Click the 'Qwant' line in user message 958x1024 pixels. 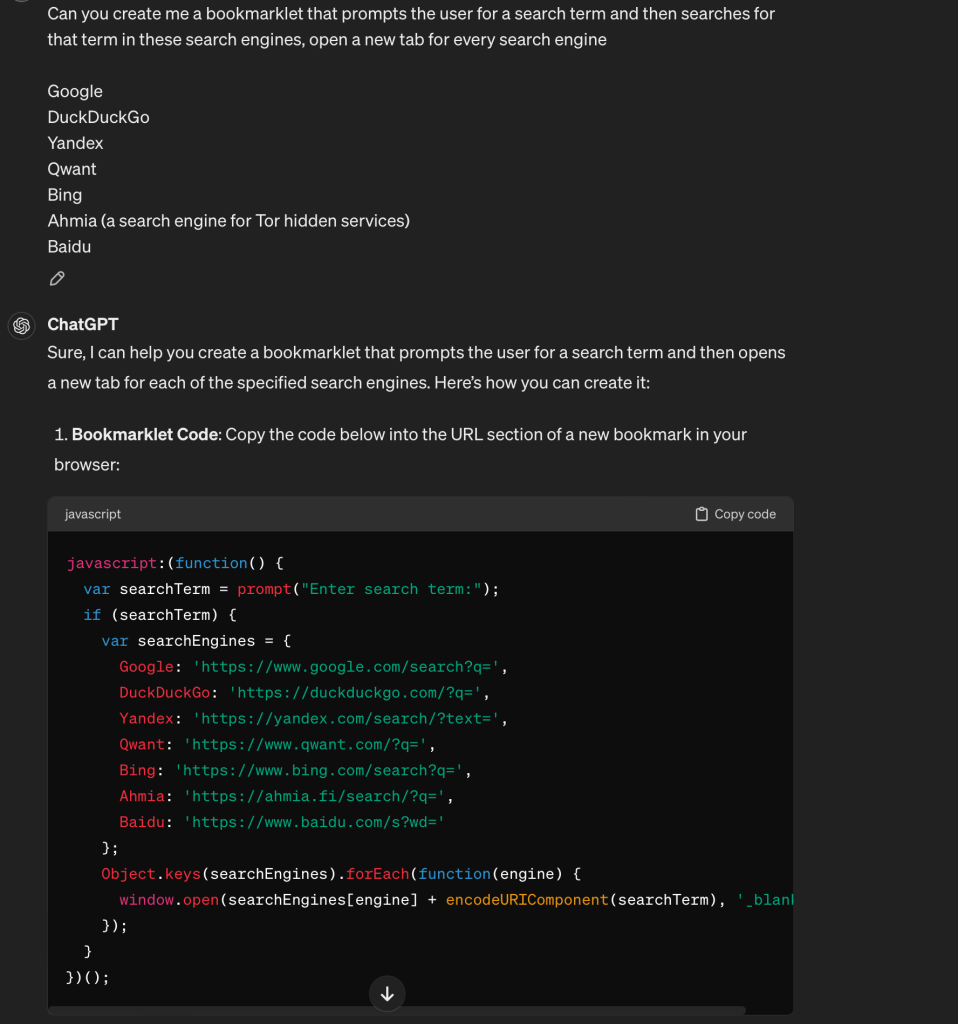tap(72, 169)
